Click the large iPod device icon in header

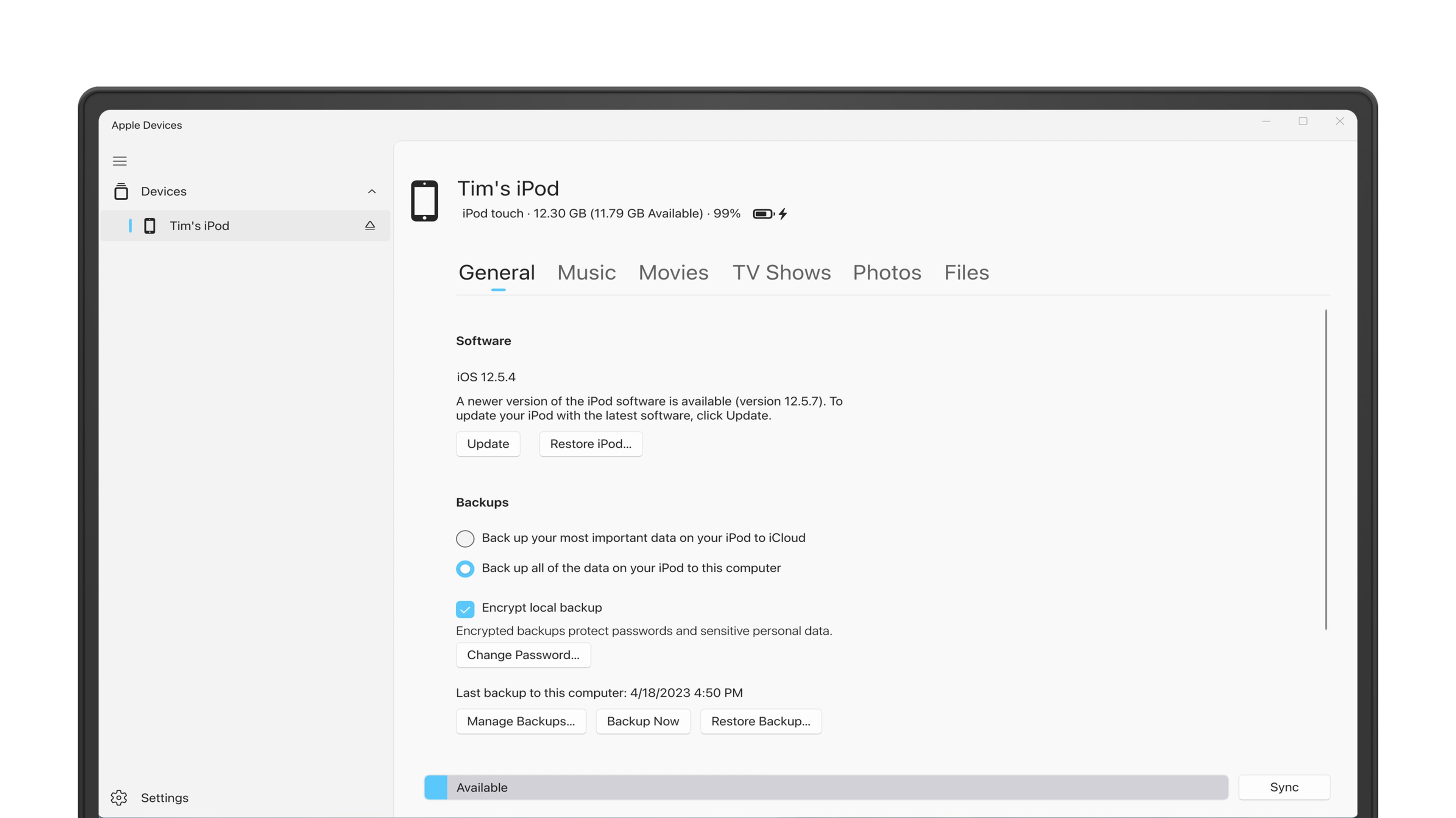(x=424, y=201)
